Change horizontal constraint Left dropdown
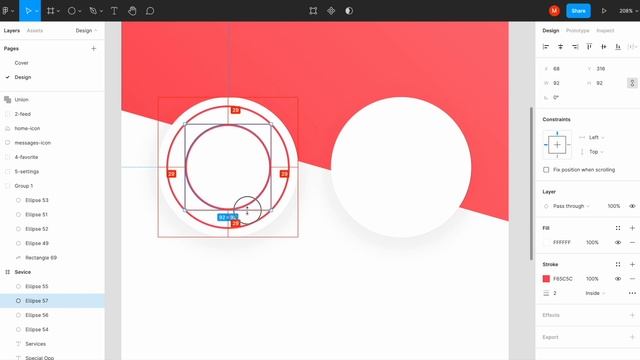640x360 pixels. click(596, 138)
